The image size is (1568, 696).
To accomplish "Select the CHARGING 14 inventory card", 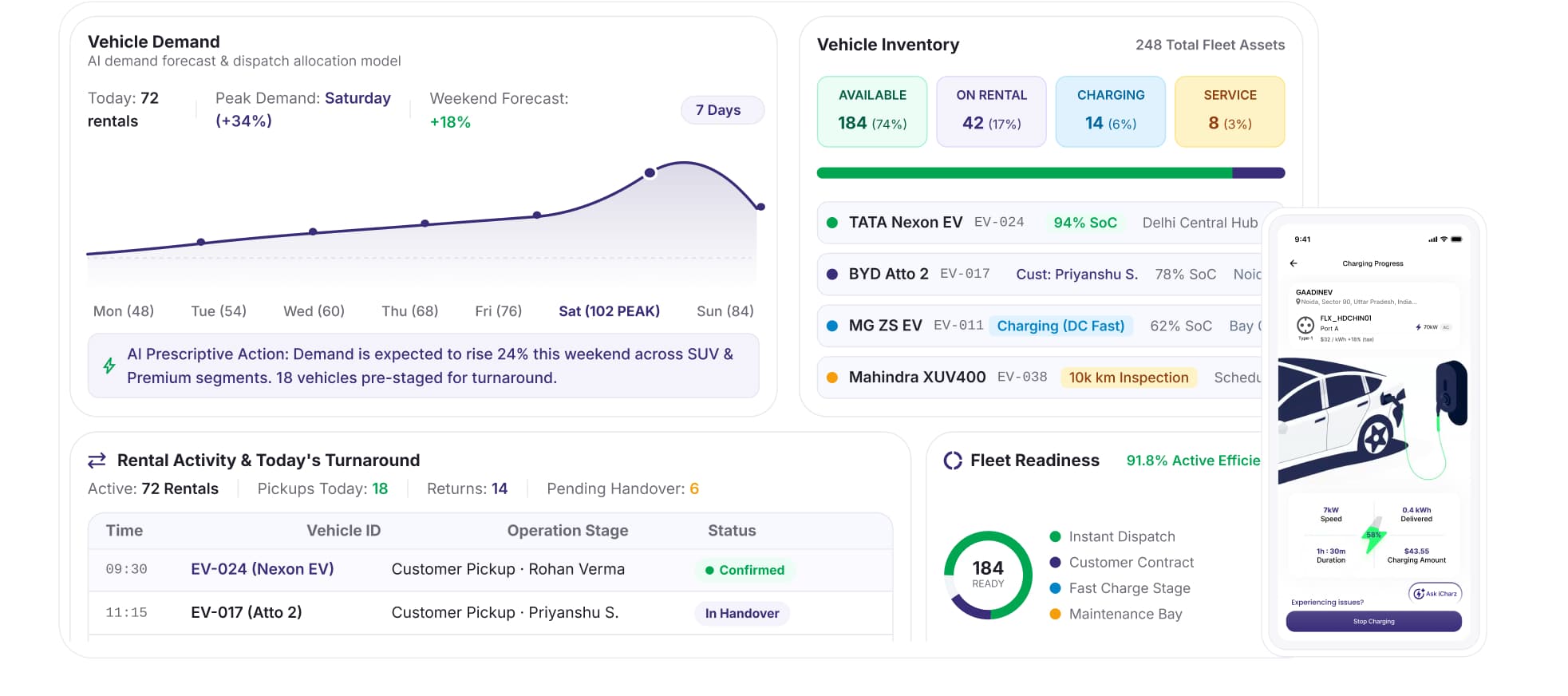I will 1111,112.
